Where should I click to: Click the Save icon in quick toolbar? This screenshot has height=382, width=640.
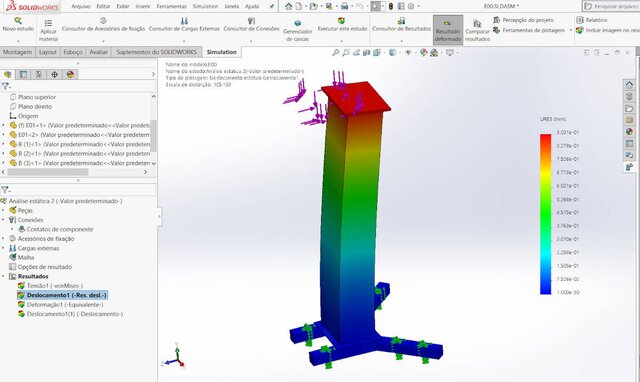pyautogui.click(x=329, y=6)
